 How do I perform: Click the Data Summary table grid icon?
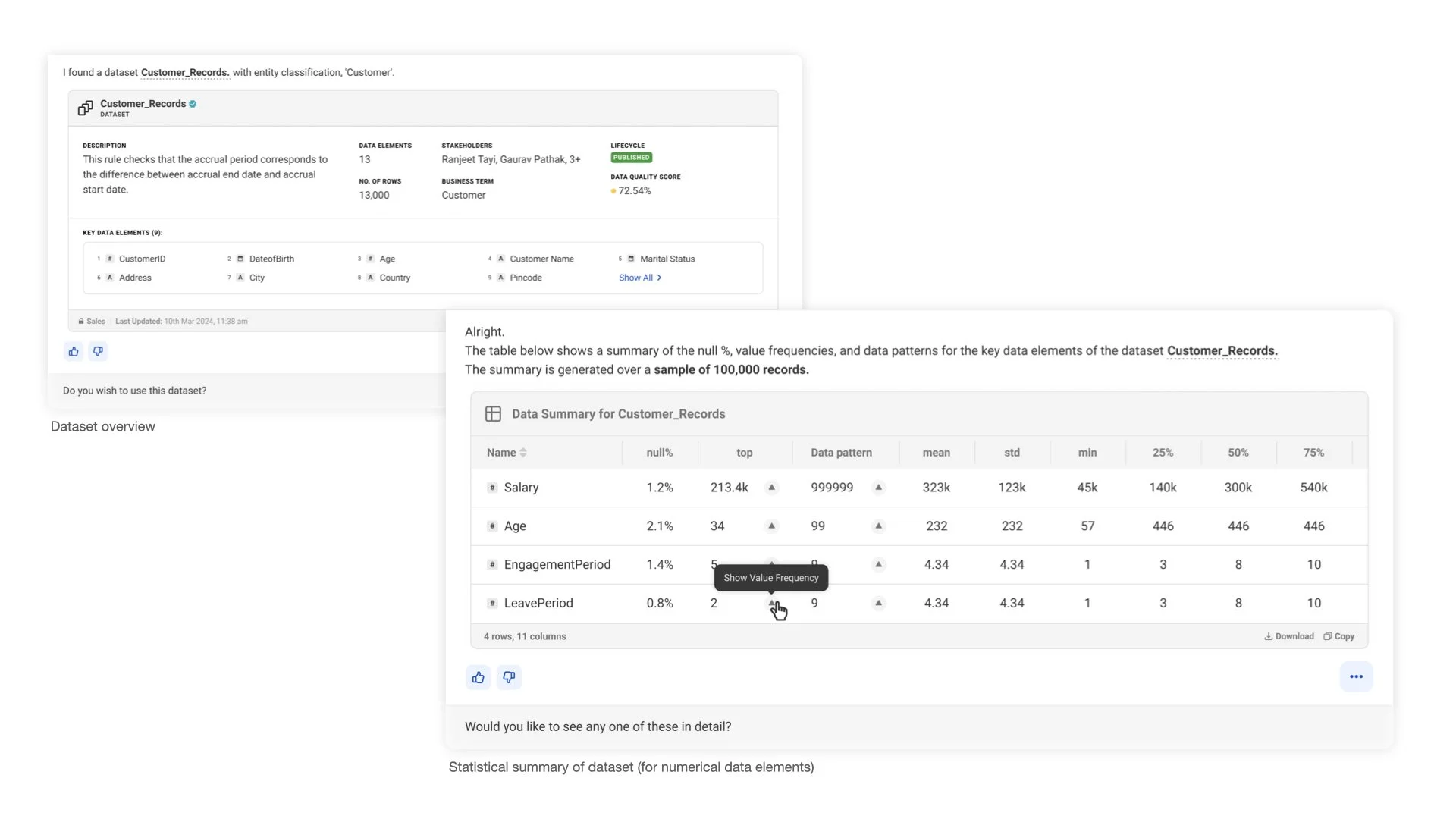coord(493,413)
